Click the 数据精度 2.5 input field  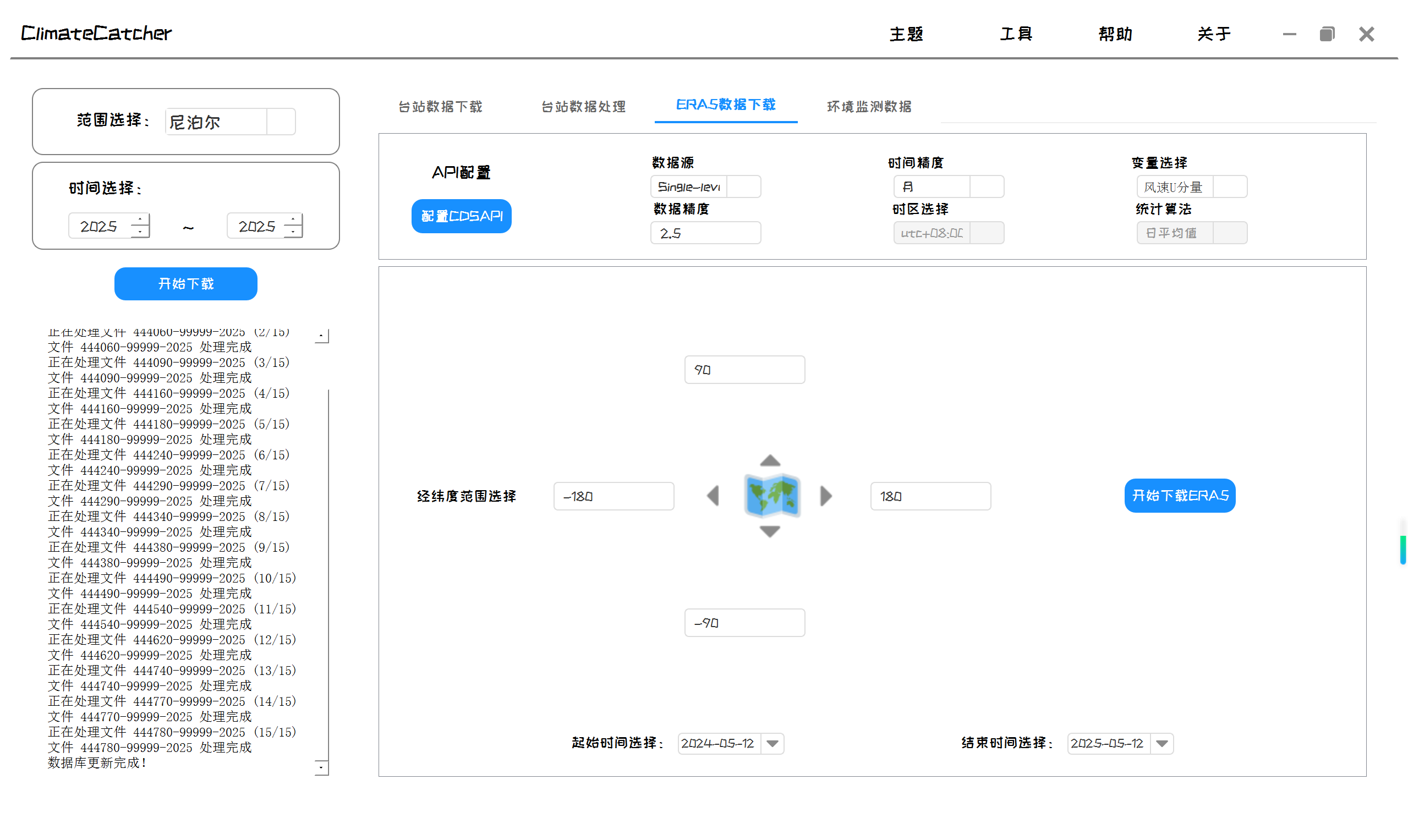(x=705, y=233)
